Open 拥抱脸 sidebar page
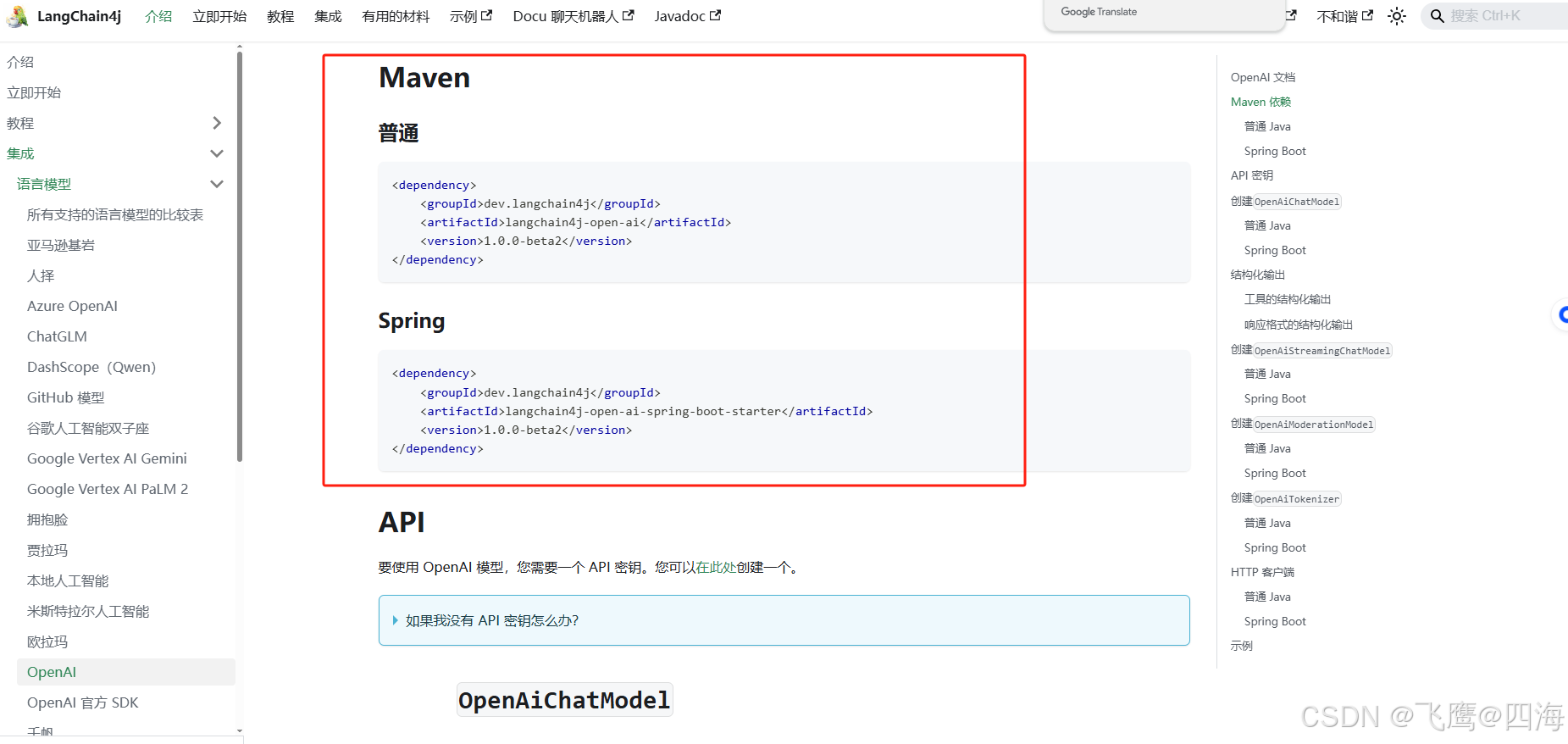1568x744 pixels. (47, 519)
